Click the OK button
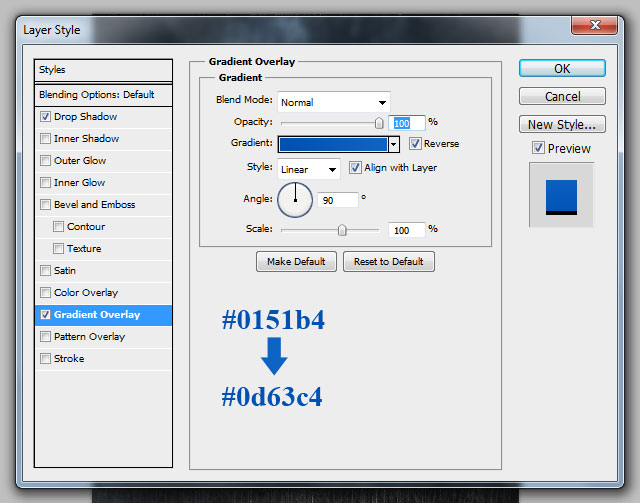 [562, 69]
